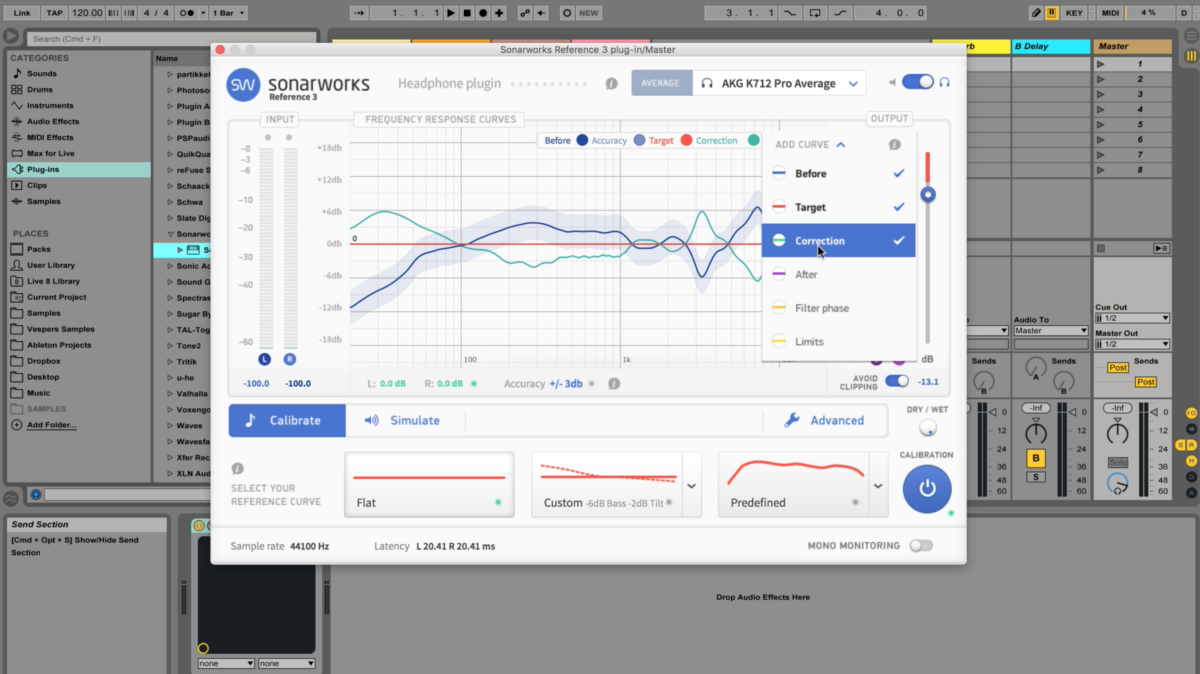
Task: Open Max for Live category
Action: pyautogui.click(x=51, y=154)
